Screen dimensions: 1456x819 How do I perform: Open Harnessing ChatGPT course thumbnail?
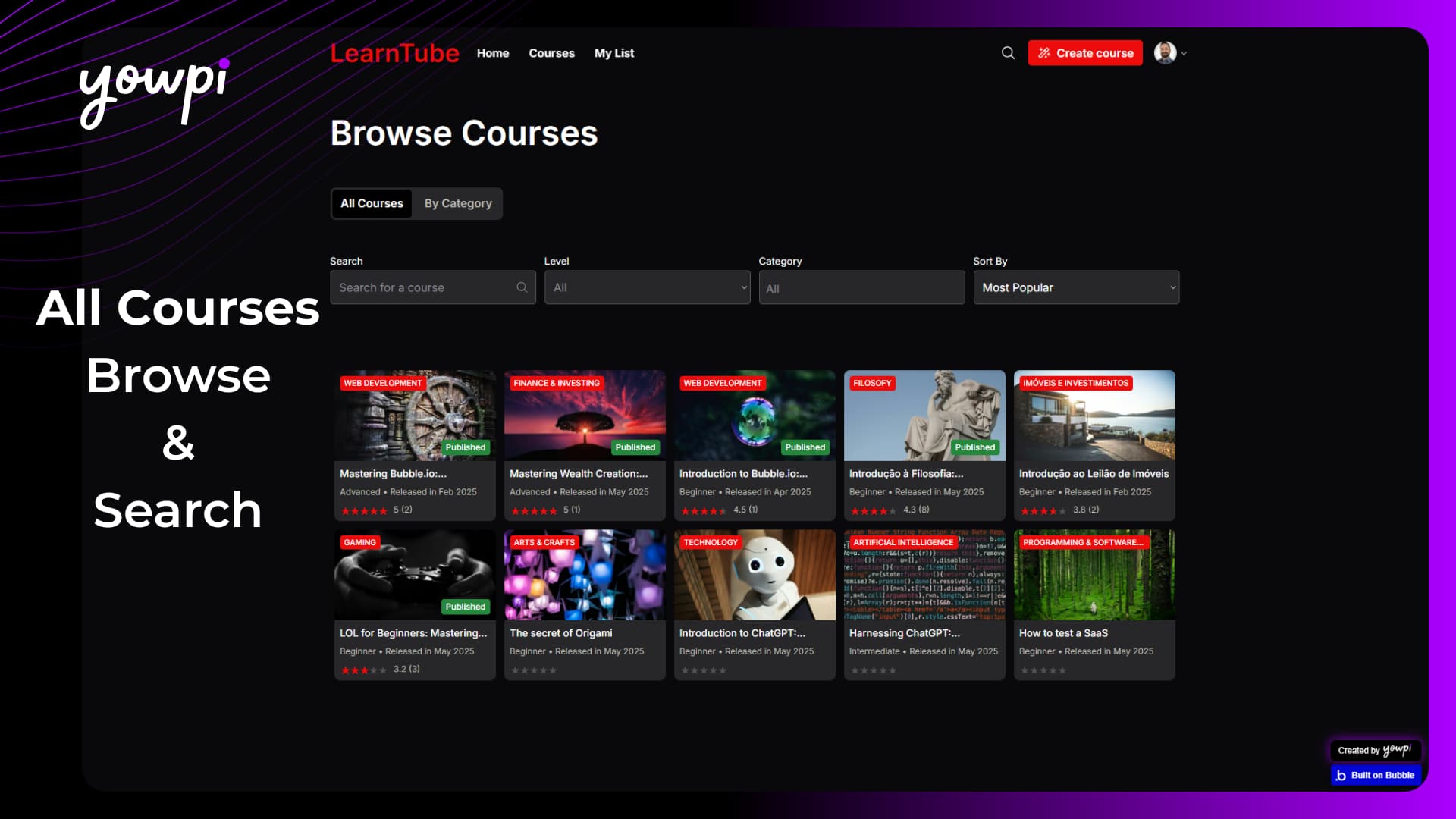(x=924, y=575)
